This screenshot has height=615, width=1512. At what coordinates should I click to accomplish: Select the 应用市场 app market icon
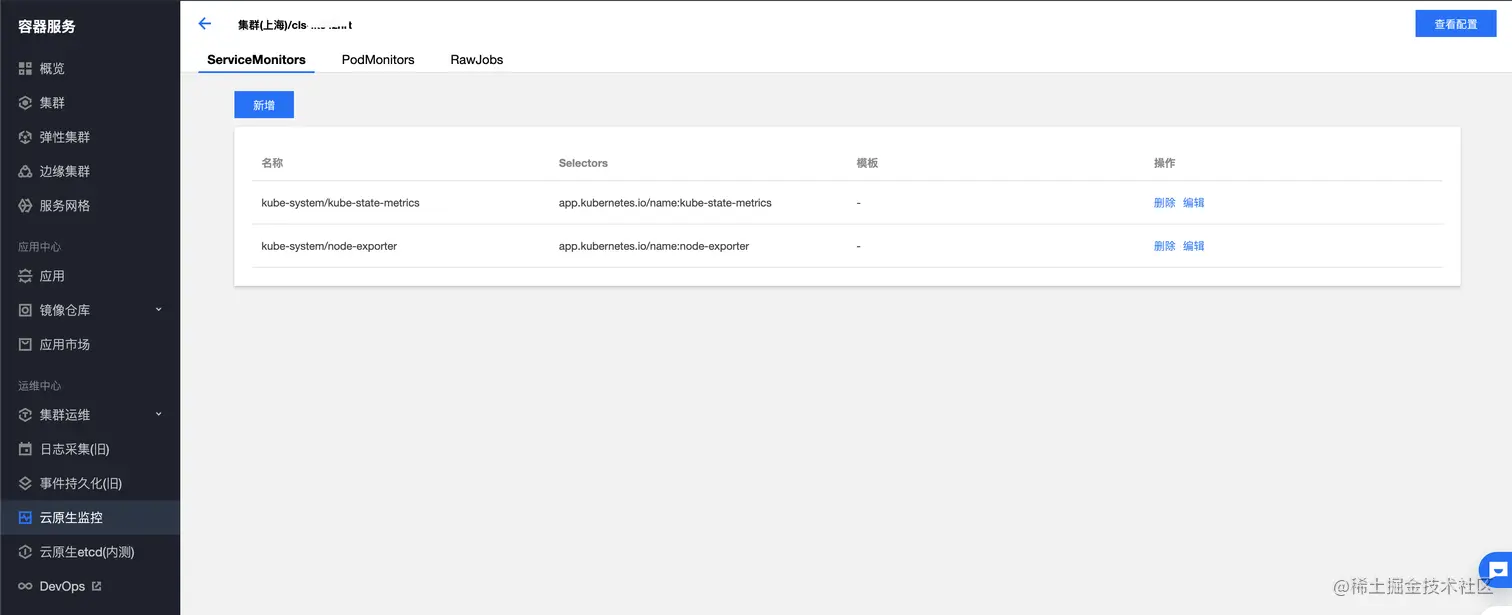click(x=25, y=344)
